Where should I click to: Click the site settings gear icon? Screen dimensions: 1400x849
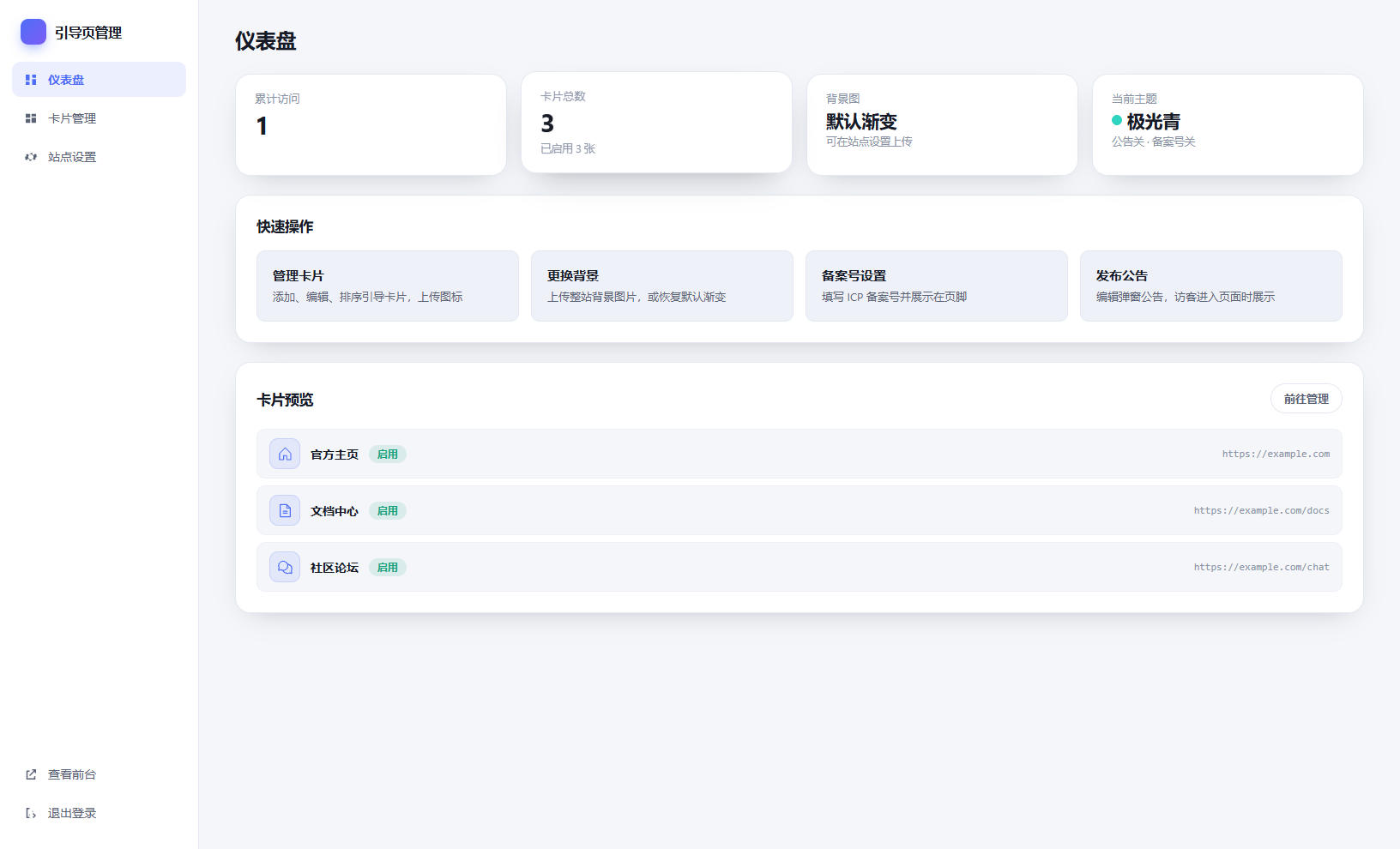pos(31,157)
